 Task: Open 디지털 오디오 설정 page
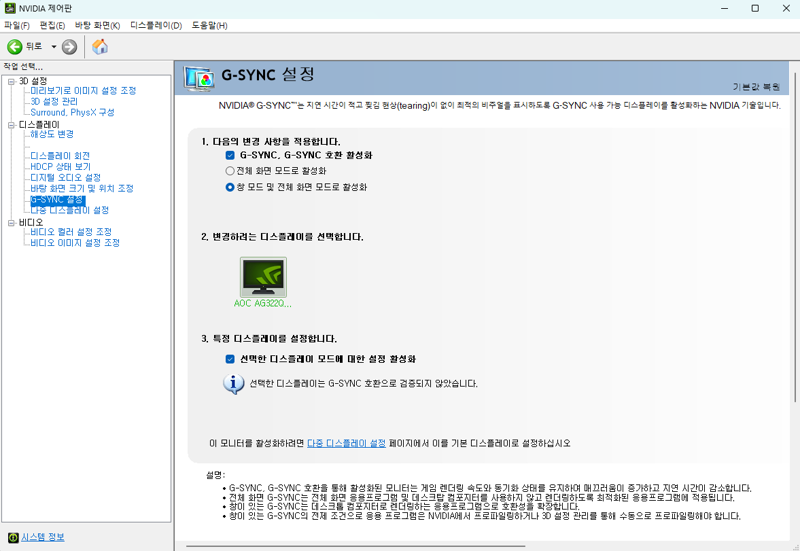pos(65,178)
